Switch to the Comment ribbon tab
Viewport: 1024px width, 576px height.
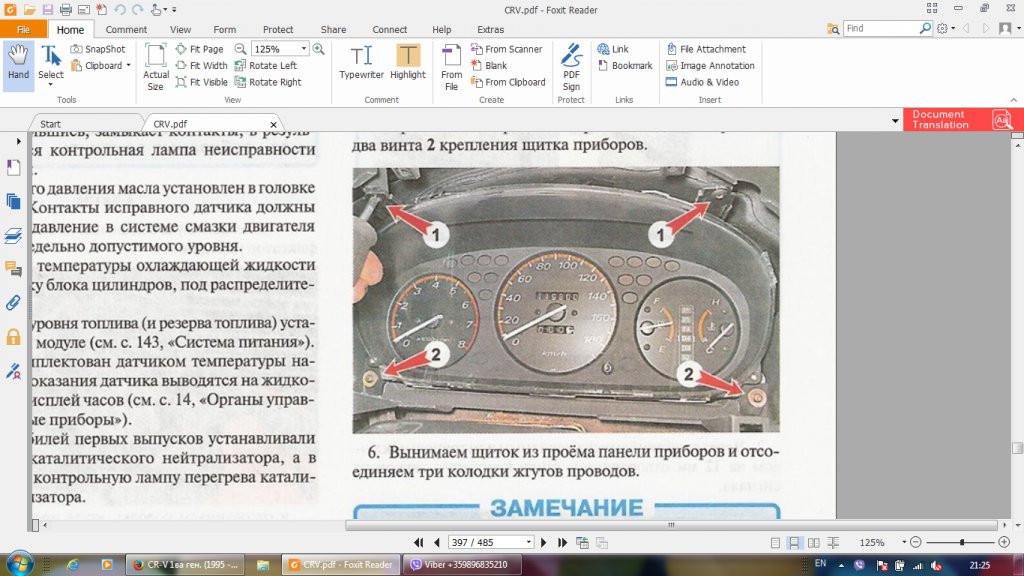[x=126, y=30]
